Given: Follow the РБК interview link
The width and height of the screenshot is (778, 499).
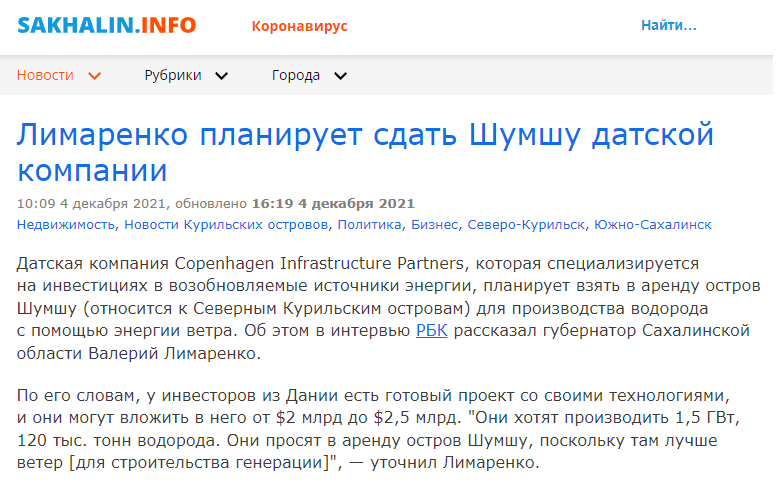Looking at the screenshot, I should (x=432, y=331).
